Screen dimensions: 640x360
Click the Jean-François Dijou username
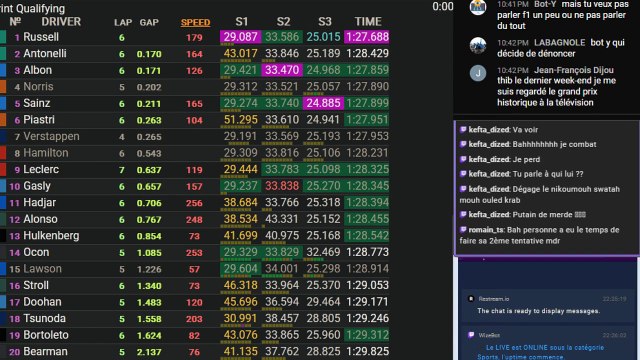574,70
